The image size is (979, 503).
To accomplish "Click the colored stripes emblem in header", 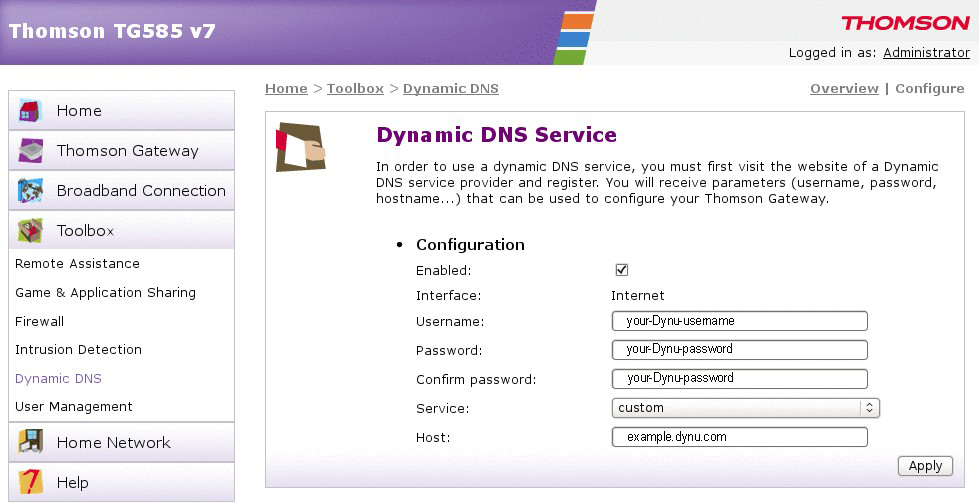I will (x=573, y=38).
